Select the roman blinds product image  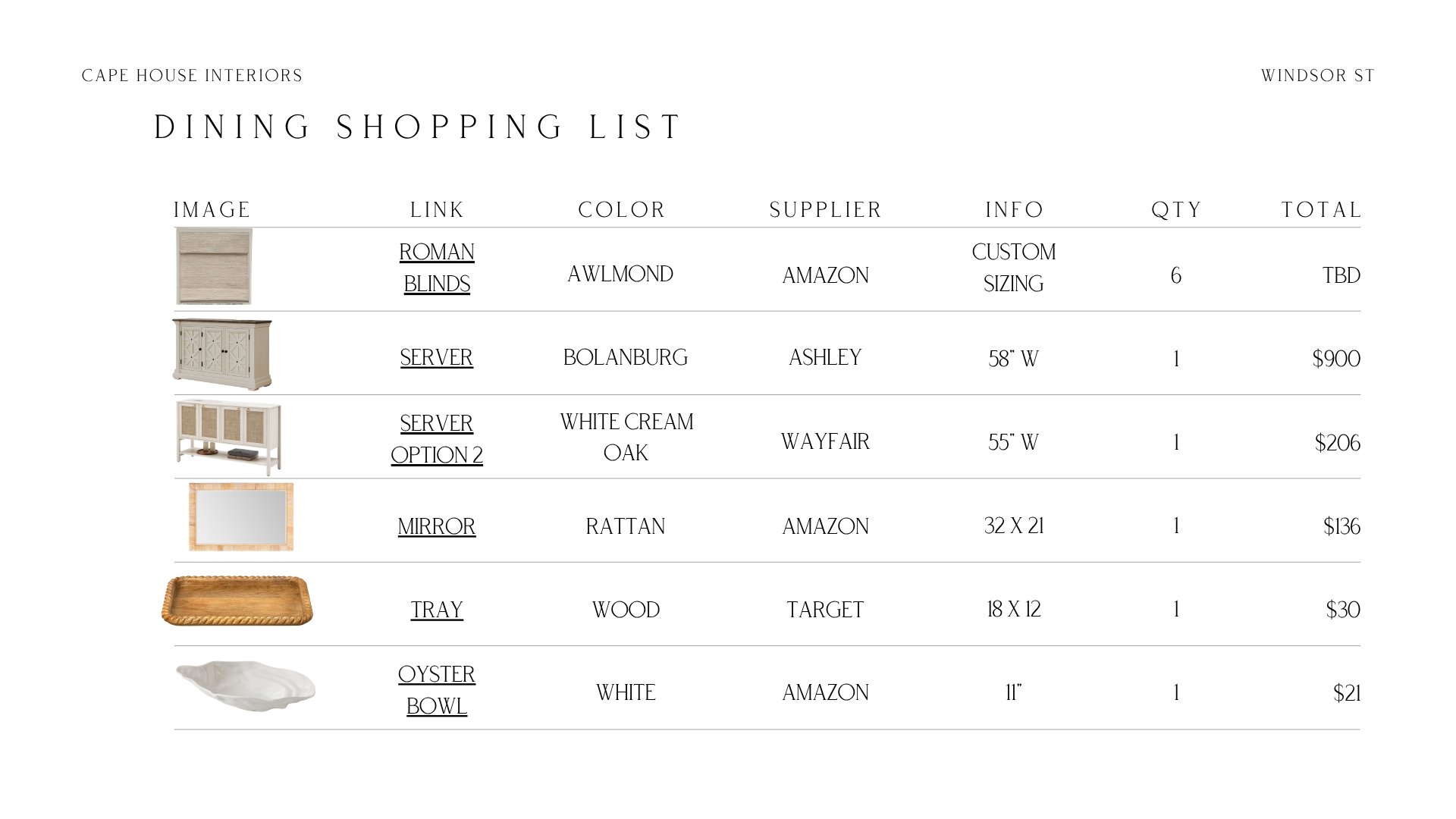(x=214, y=266)
